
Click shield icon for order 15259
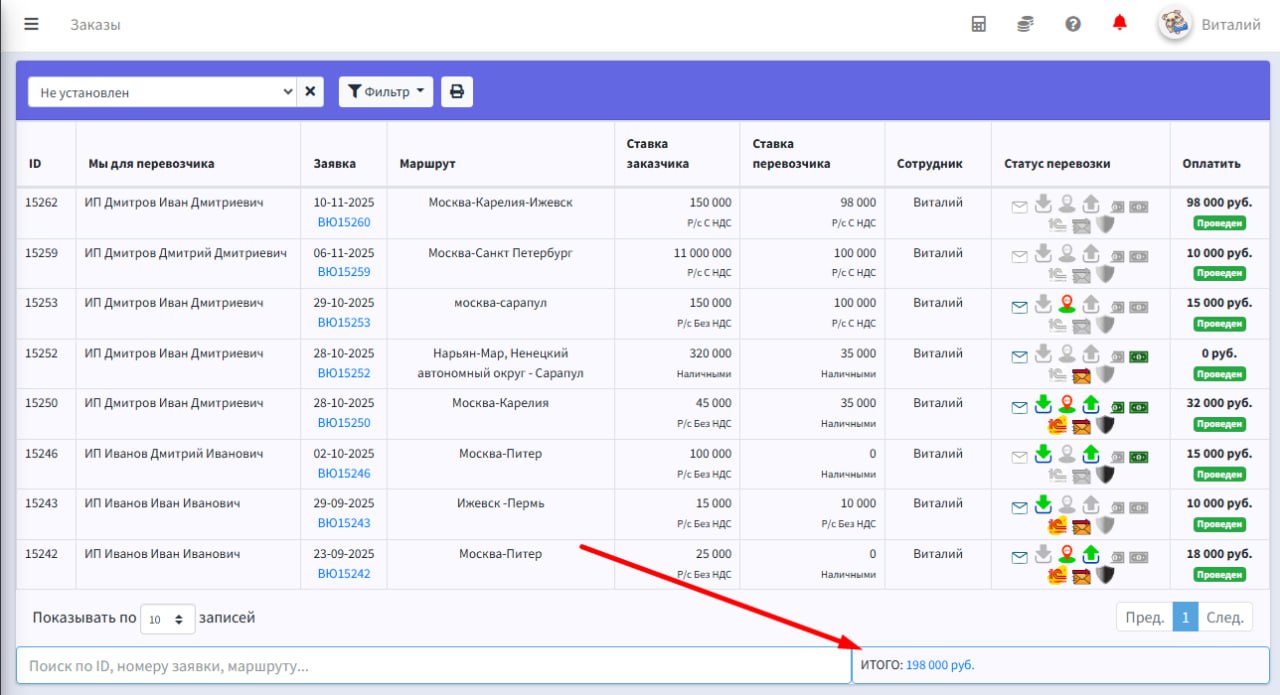point(1105,273)
